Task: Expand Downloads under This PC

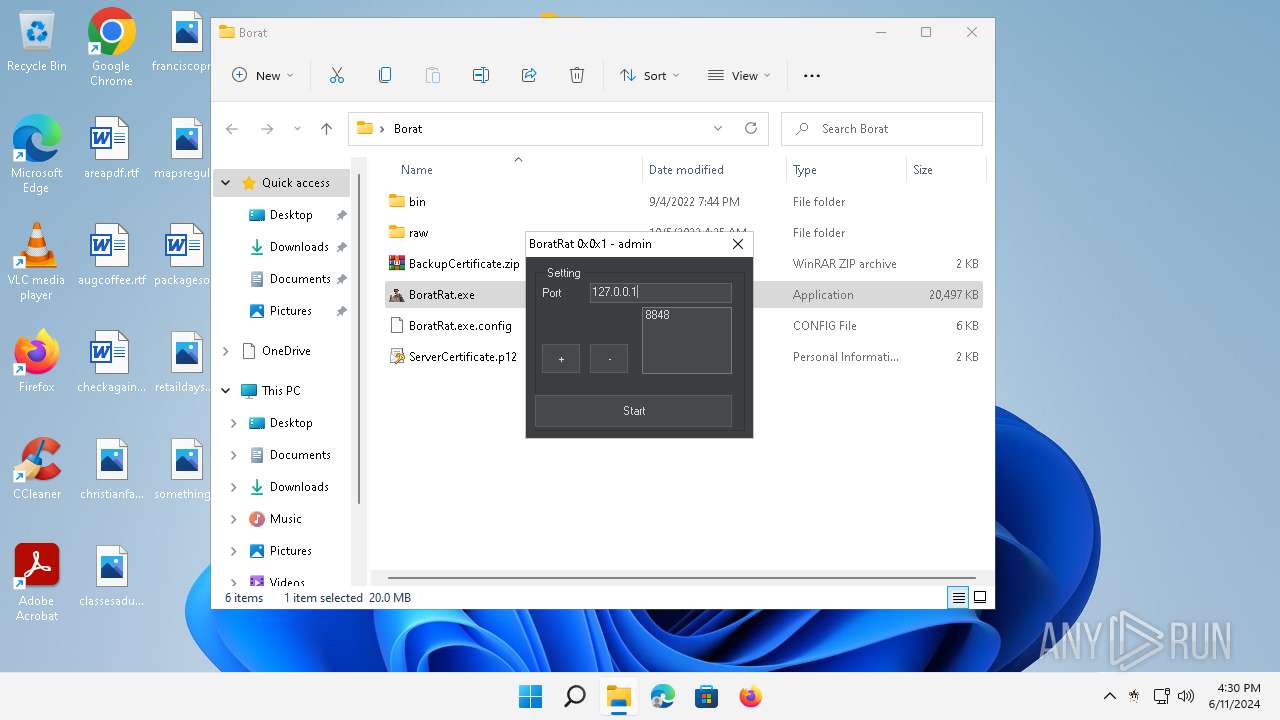Action: click(233, 487)
